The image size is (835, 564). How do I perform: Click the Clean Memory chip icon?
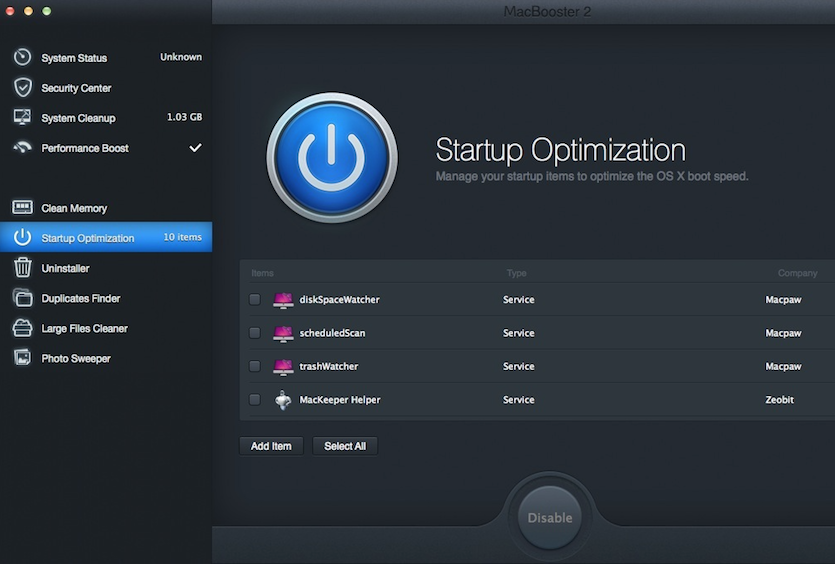[x=22, y=207]
